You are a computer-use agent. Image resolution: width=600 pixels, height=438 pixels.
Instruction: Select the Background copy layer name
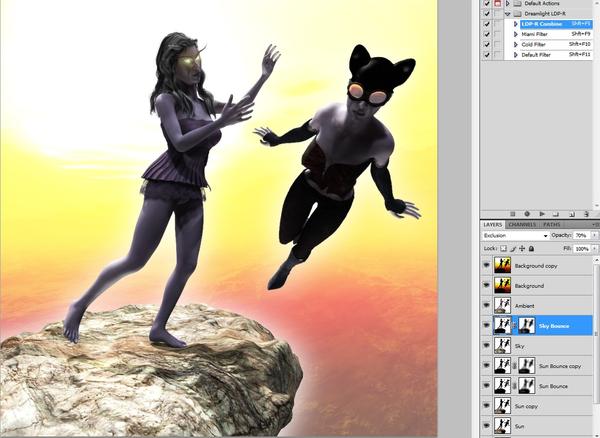[536, 266]
